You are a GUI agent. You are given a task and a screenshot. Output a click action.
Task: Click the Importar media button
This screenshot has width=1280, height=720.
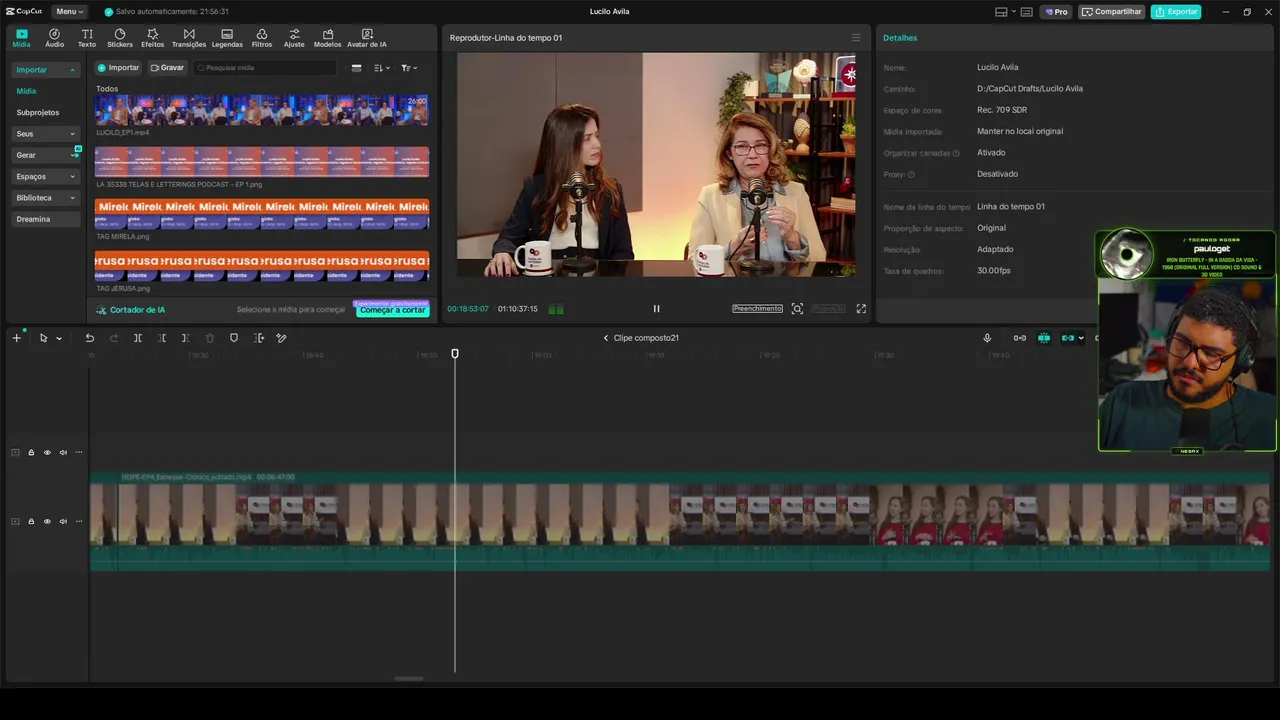pyautogui.click(x=118, y=68)
